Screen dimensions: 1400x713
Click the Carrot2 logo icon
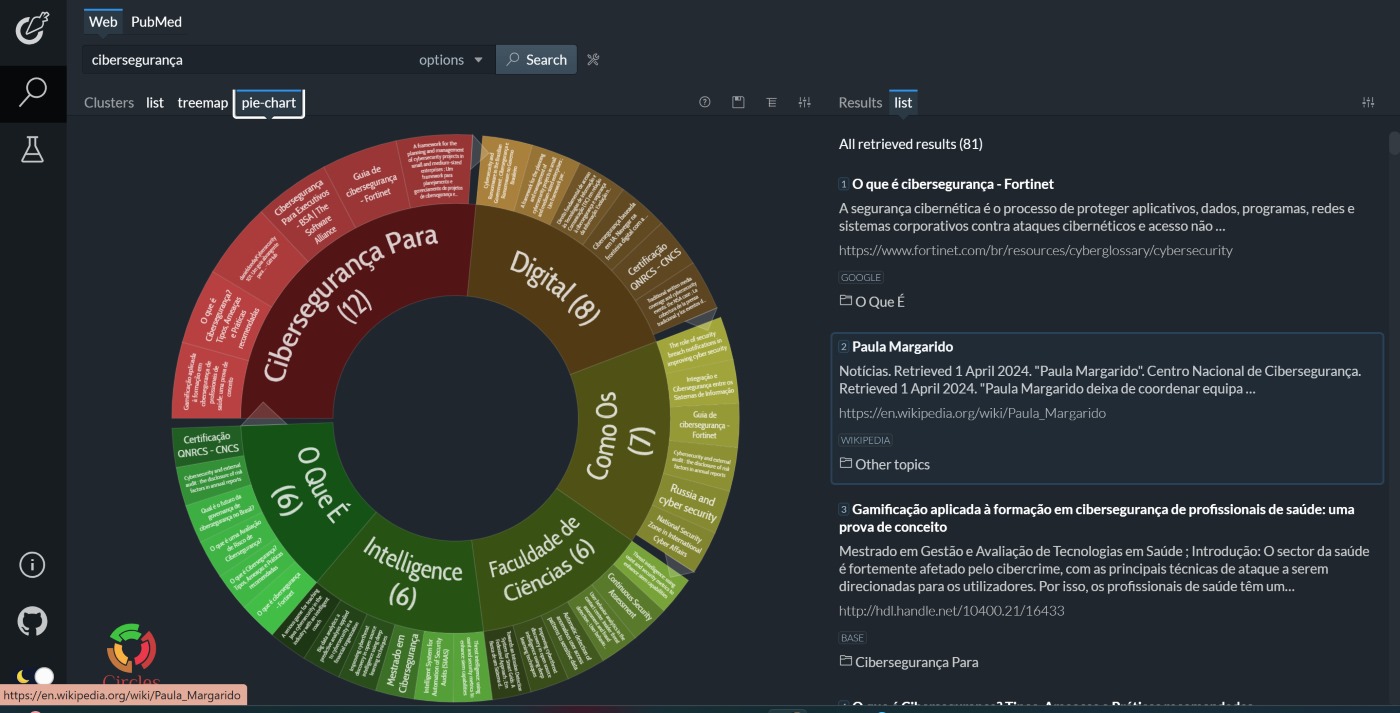[x=32, y=27]
